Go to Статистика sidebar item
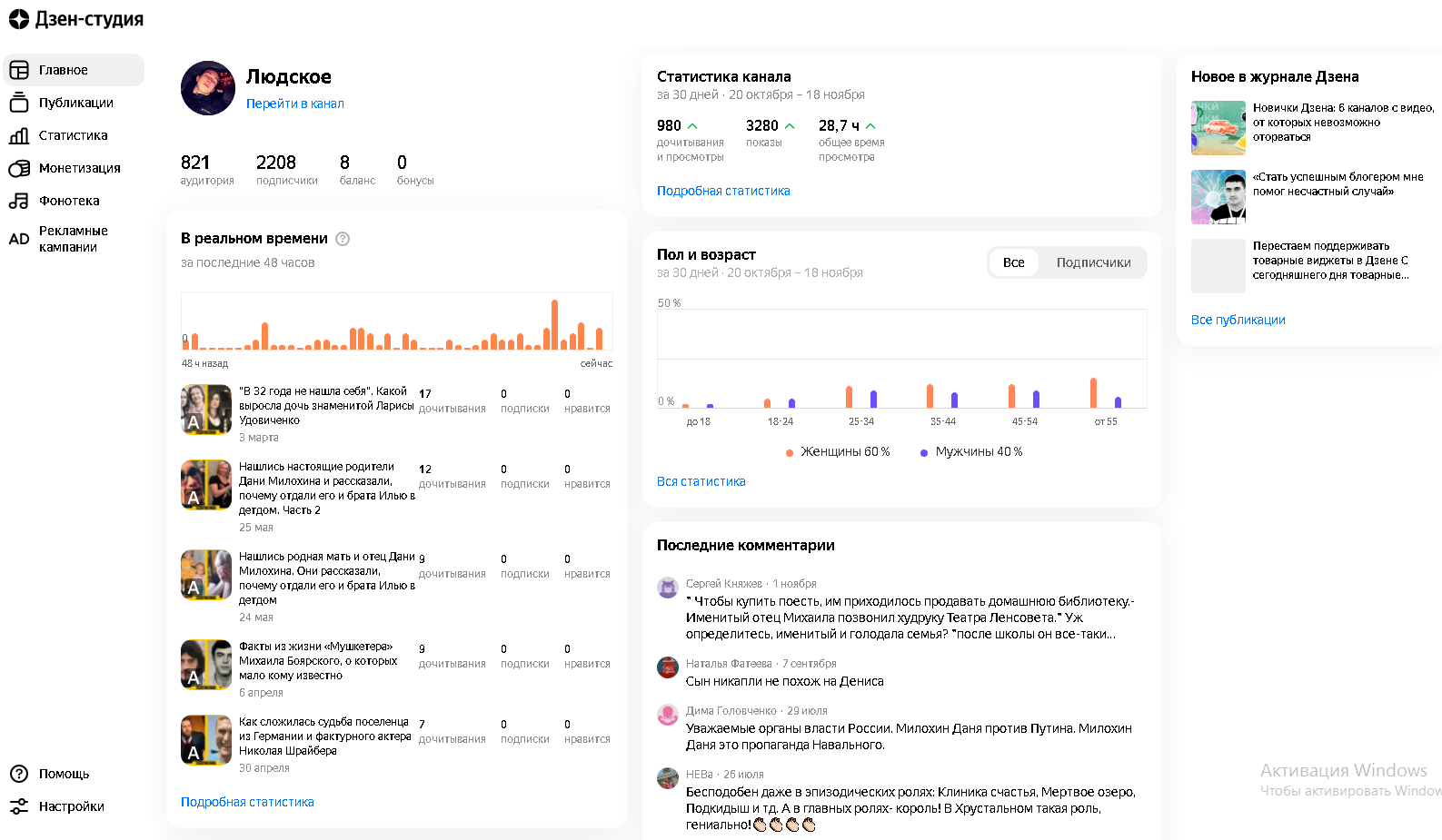This screenshot has height=840, width=1442. pos(74,135)
